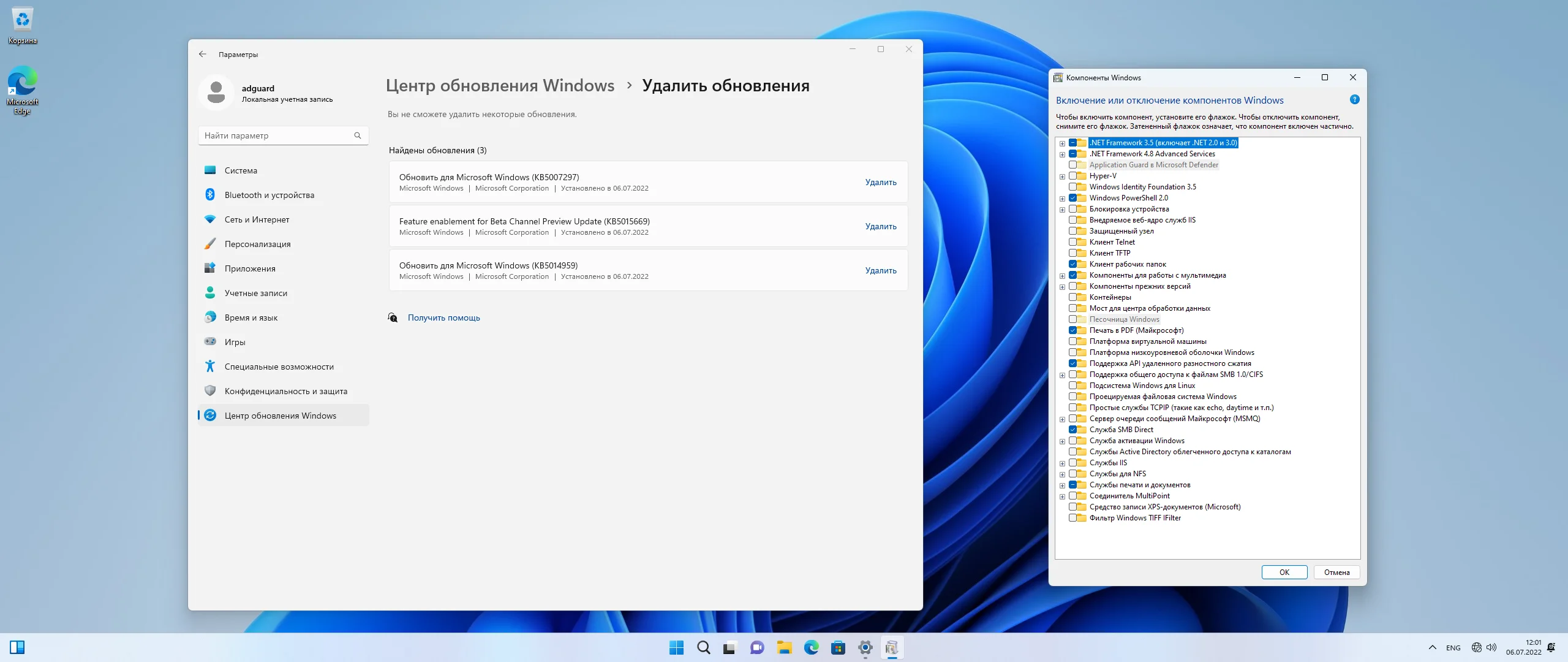Click the search magnifier in Найти параметр
Viewport: 1568px width, 662px height.
[x=358, y=135]
